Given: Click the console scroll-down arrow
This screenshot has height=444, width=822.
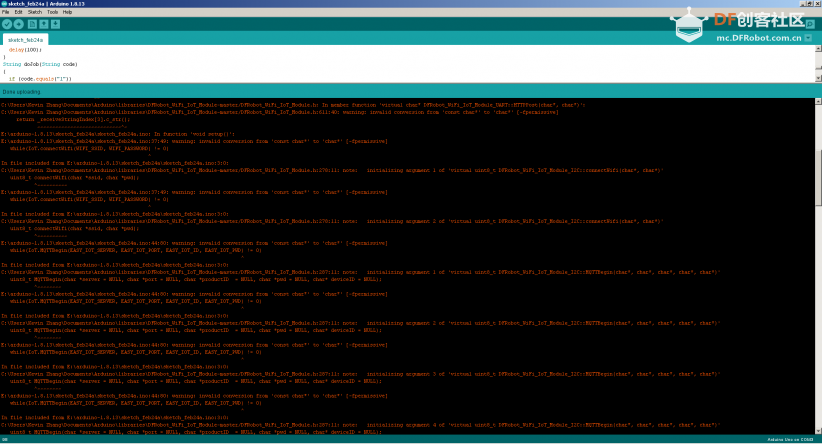Looking at the screenshot, I should 818,431.
